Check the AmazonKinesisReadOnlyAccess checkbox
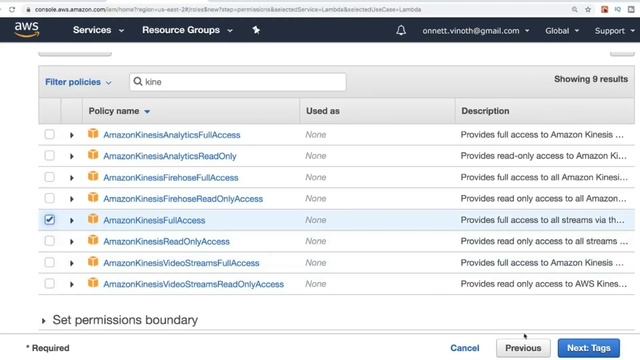The image size is (640, 360). [49, 241]
